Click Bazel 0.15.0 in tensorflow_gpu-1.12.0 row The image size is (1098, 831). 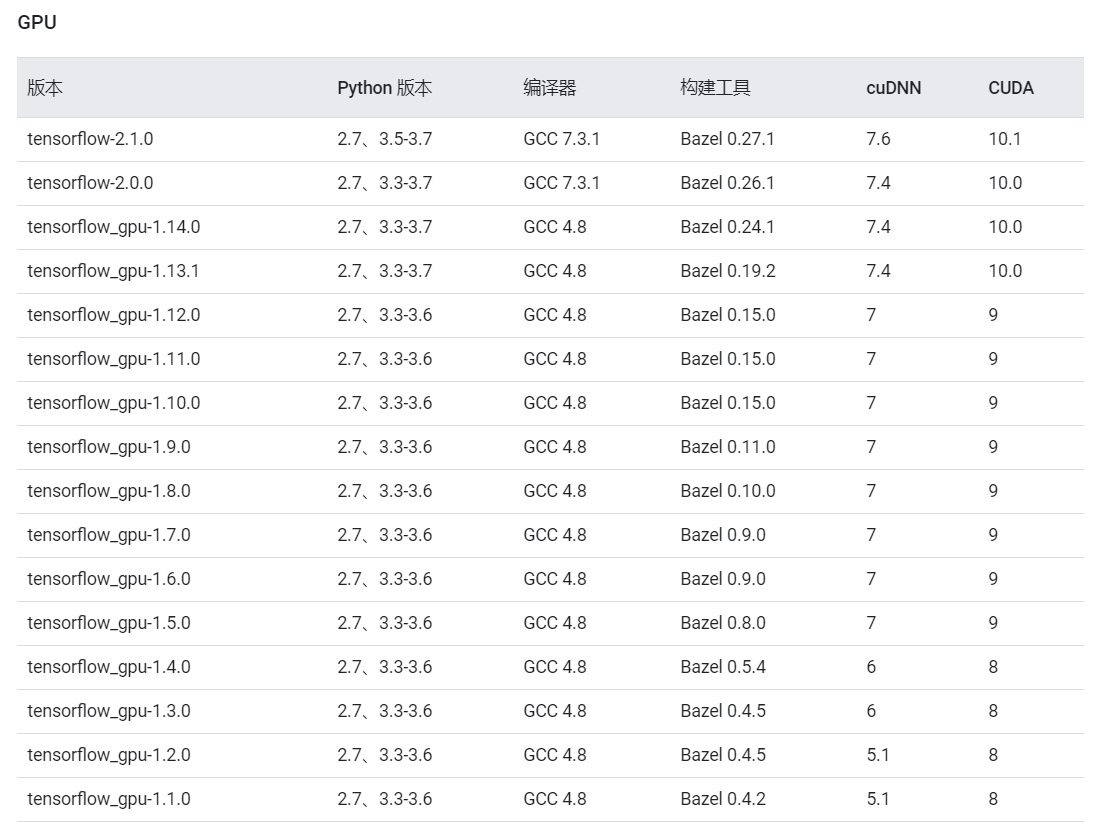(x=728, y=315)
